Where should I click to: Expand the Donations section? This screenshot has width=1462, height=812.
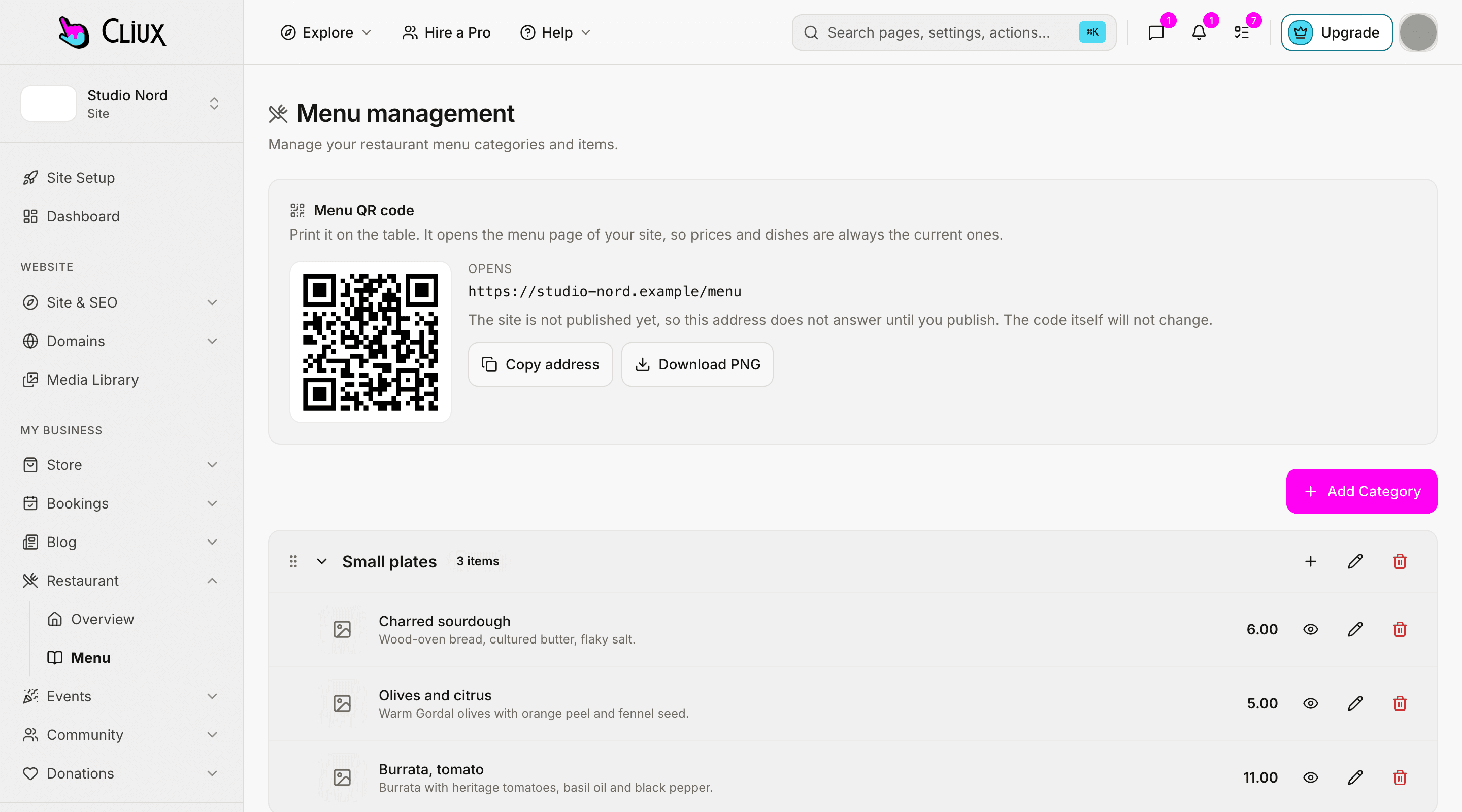(x=121, y=773)
